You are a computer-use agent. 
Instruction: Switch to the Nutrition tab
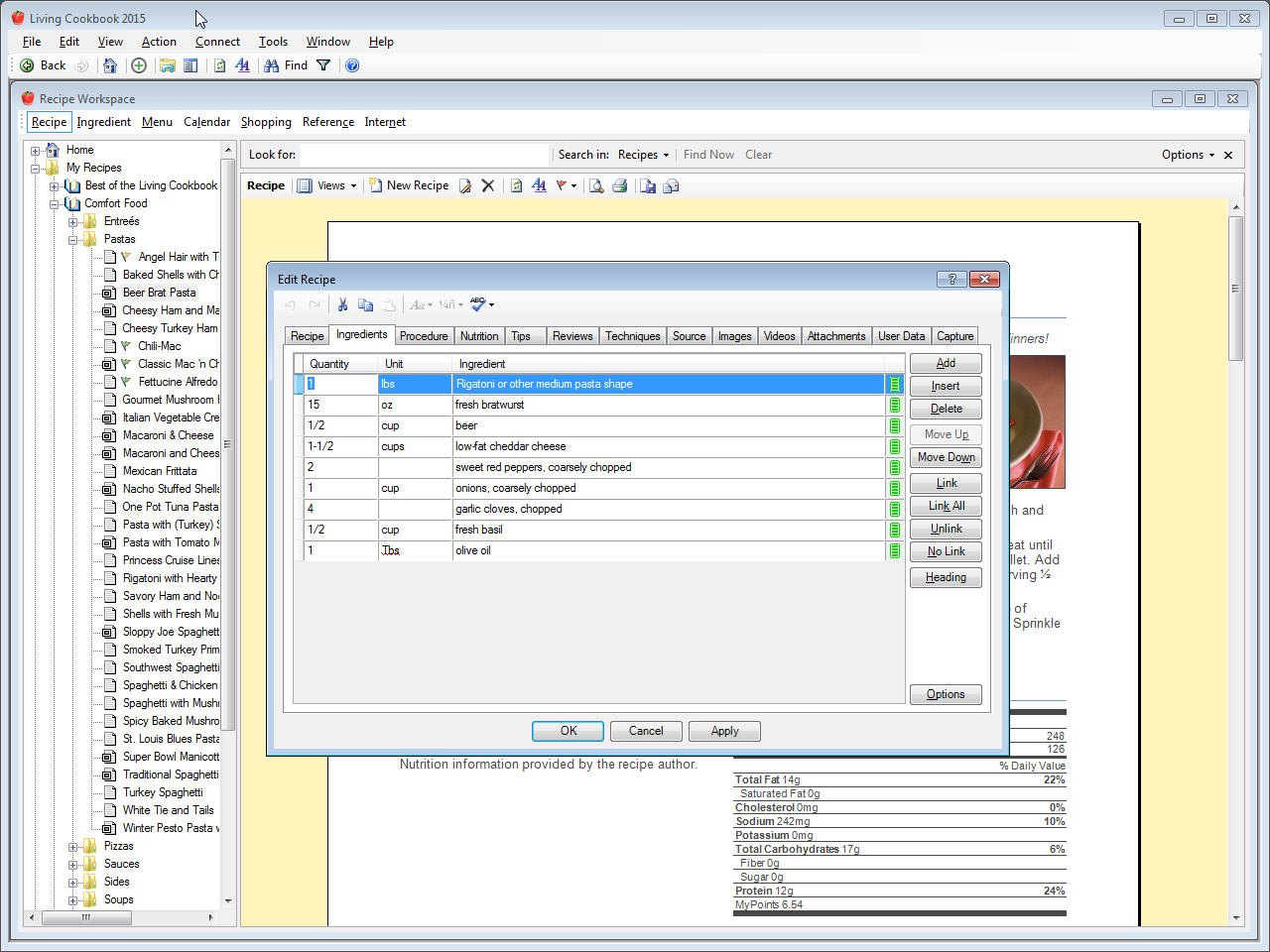pyautogui.click(x=479, y=336)
